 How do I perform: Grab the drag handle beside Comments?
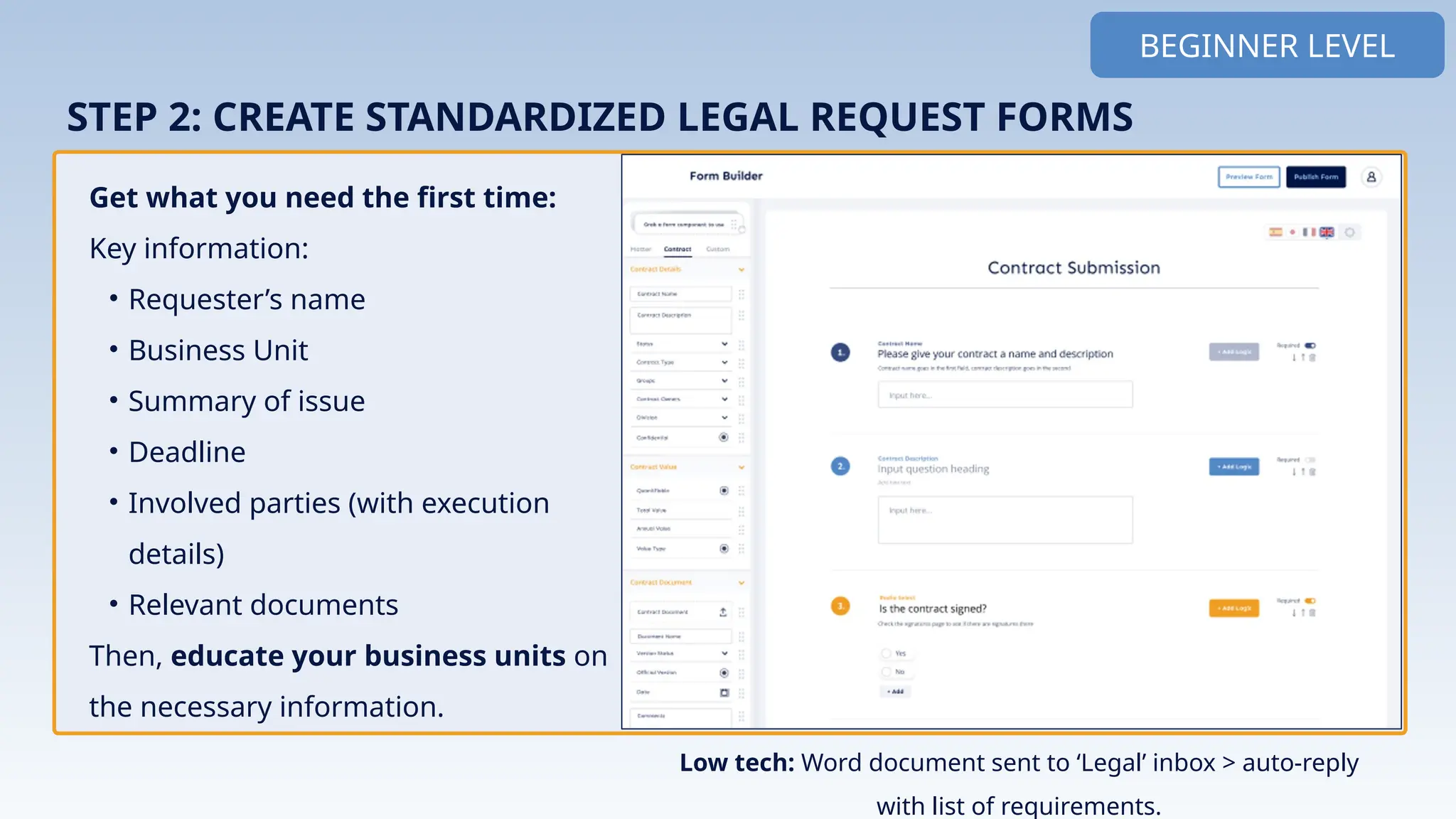(x=742, y=716)
